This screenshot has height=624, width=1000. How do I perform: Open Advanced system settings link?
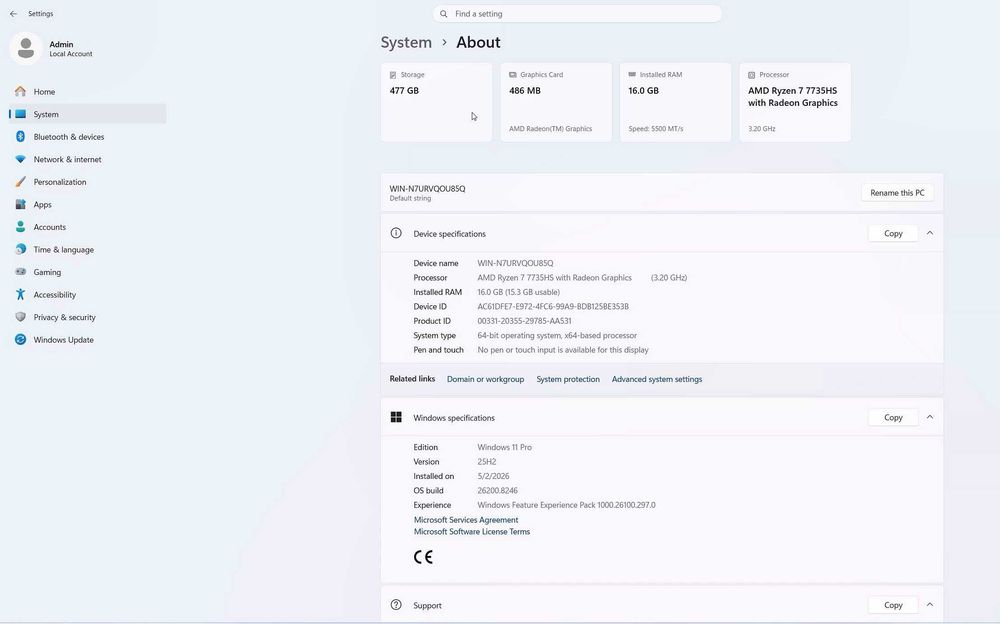click(x=657, y=379)
